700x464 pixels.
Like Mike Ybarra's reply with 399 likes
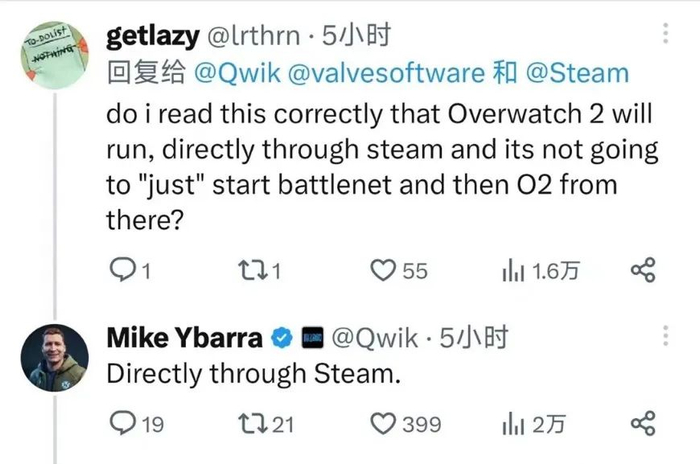[x=384, y=425]
